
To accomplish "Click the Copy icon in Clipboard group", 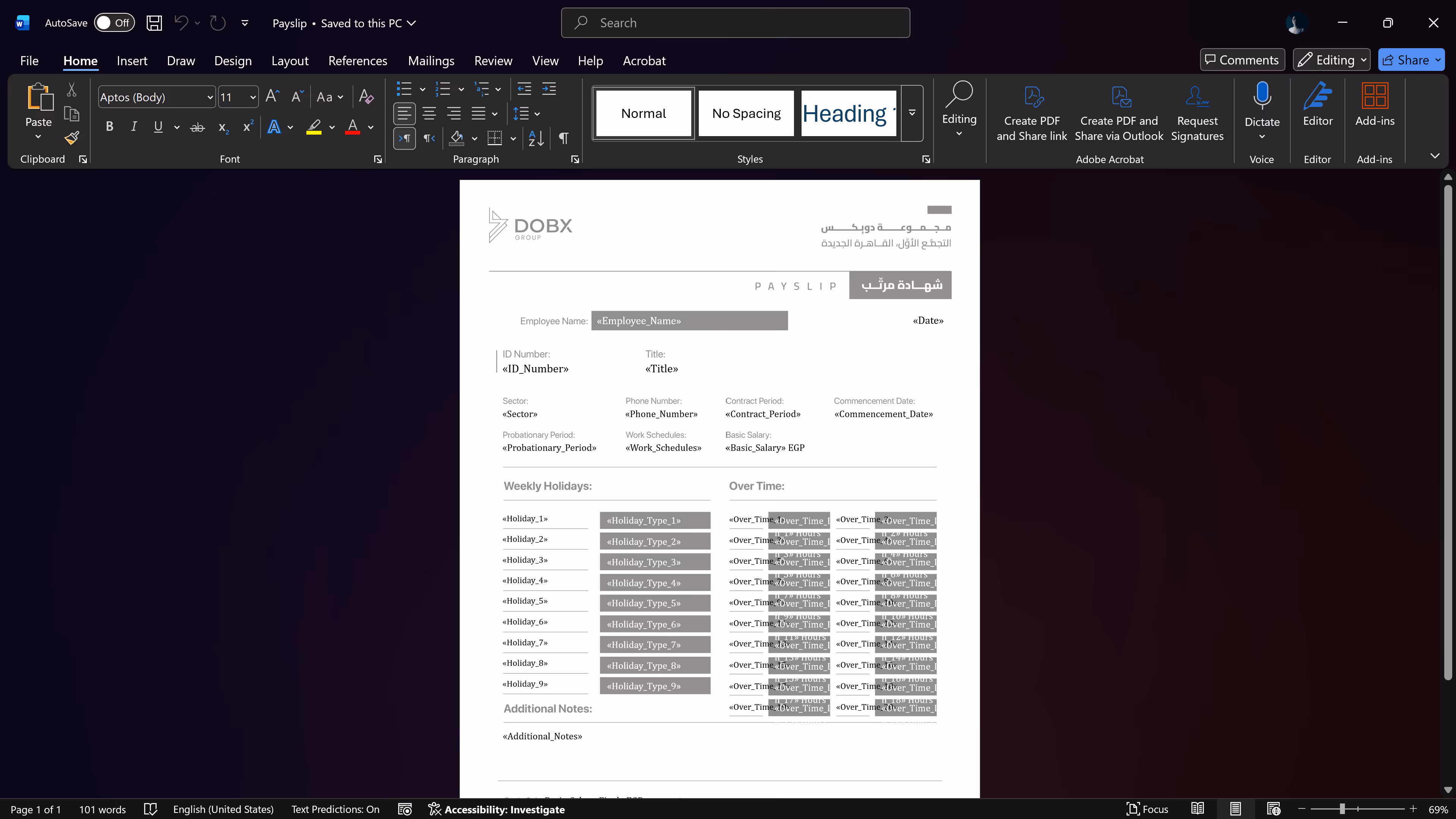I will 72,114.
